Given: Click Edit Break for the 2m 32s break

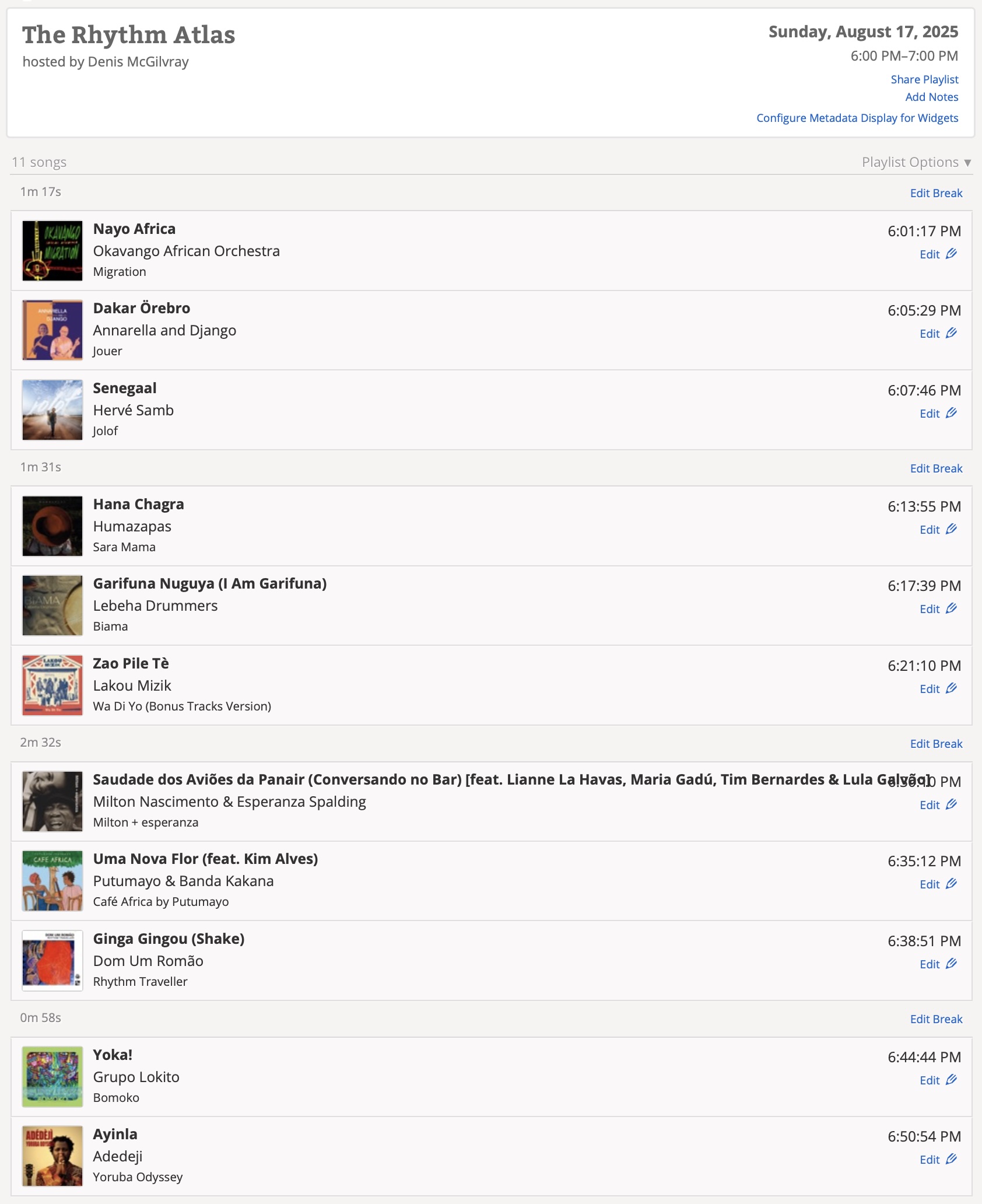Looking at the screenshot, I should point(936,744).
